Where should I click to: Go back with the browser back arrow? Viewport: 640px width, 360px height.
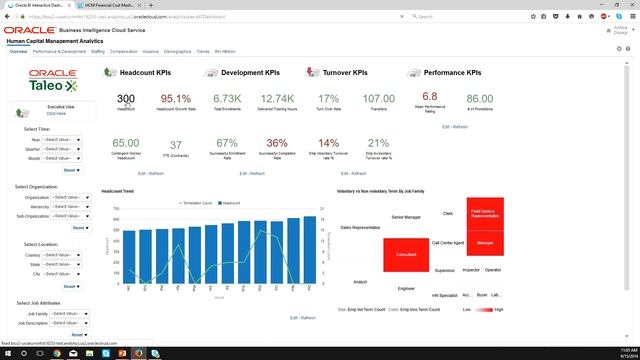coord(7,16)
